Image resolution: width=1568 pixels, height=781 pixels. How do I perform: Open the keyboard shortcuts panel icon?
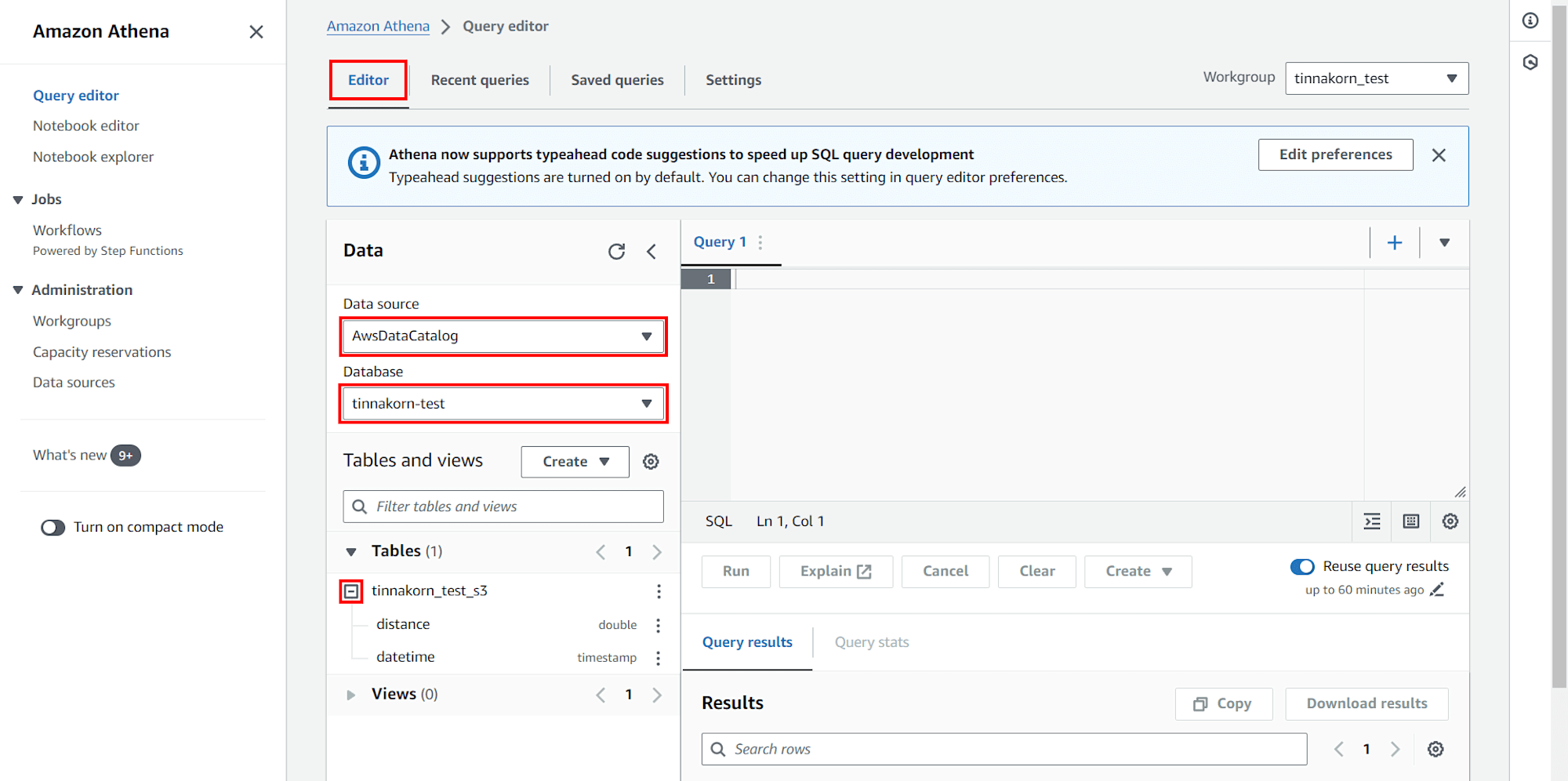pos(1411,521)
